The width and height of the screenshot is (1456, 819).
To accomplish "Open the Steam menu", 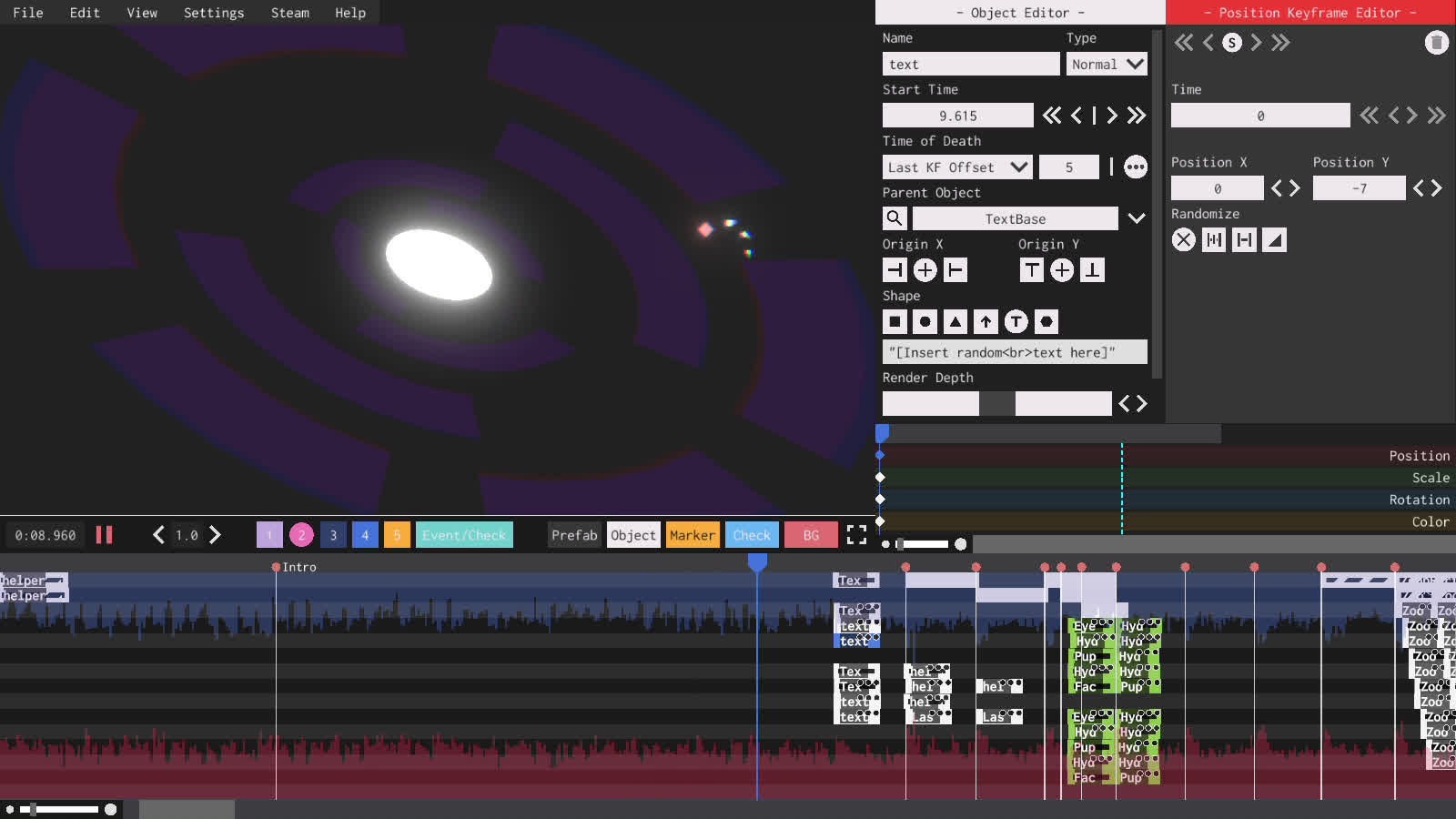I will [289, 13].
